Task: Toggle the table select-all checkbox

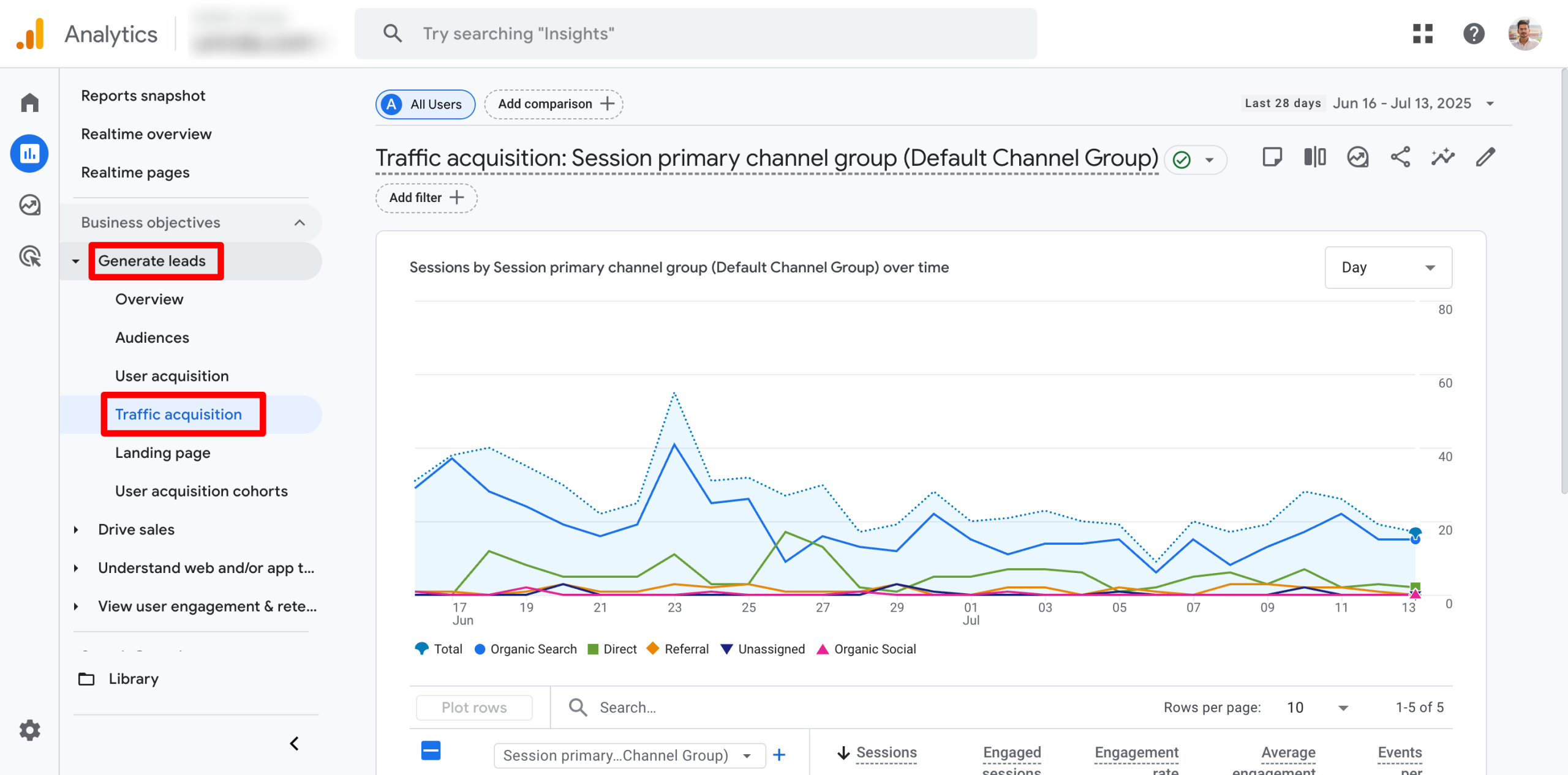Action: (431, 751)
